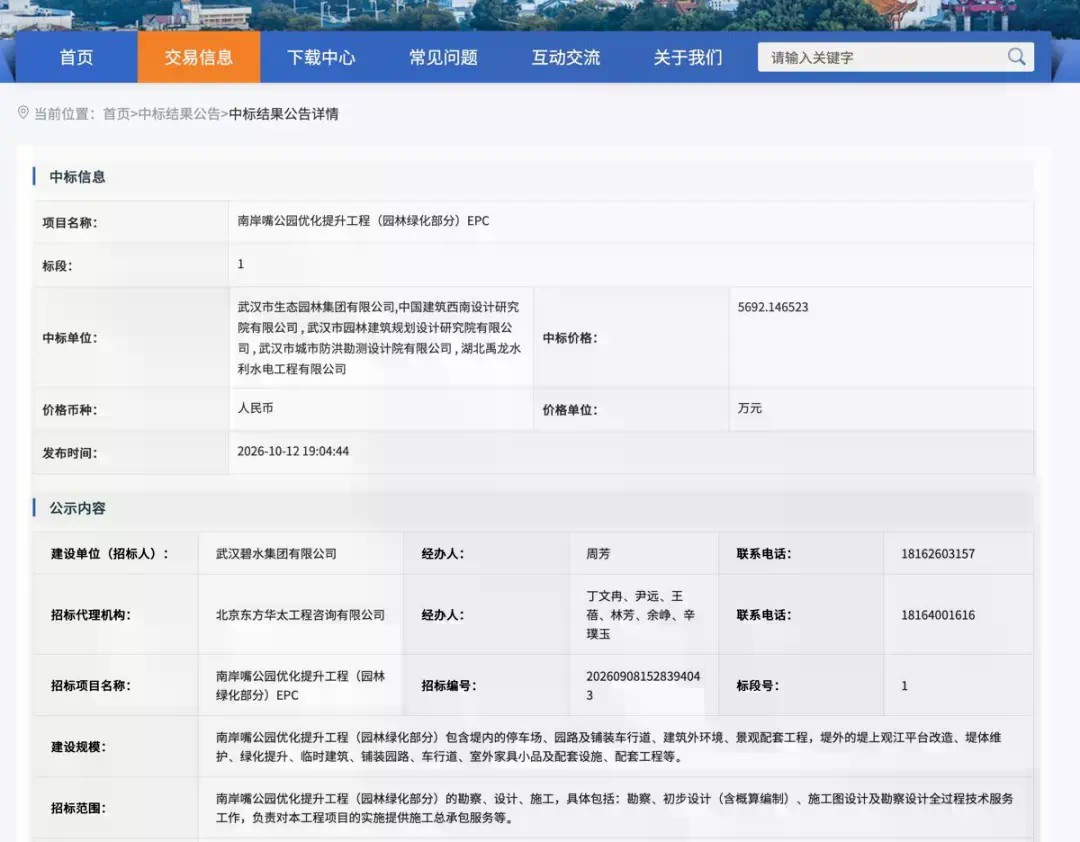This screenshot has width=1080, height=842.
Task: Click the search magnifier icon
Action: click(x=1016, y=57)
